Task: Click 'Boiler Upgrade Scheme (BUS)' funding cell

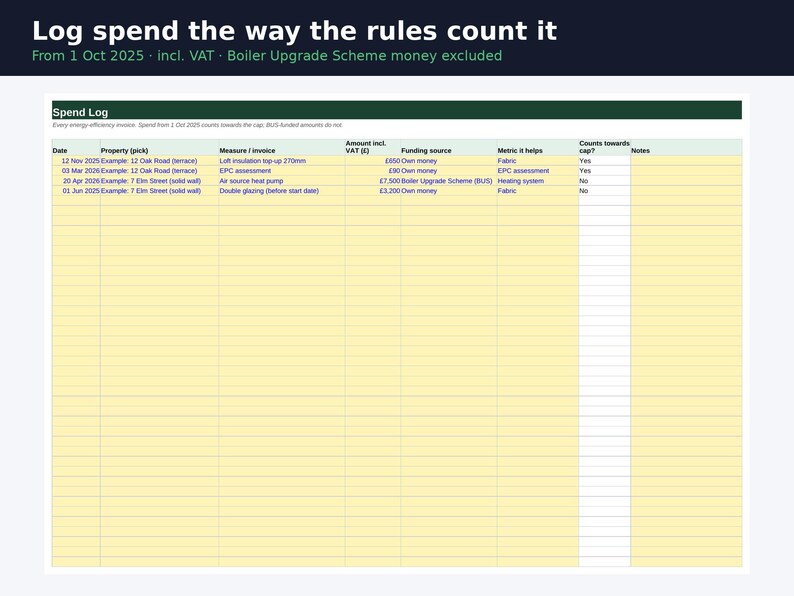Action: point(449,181)
